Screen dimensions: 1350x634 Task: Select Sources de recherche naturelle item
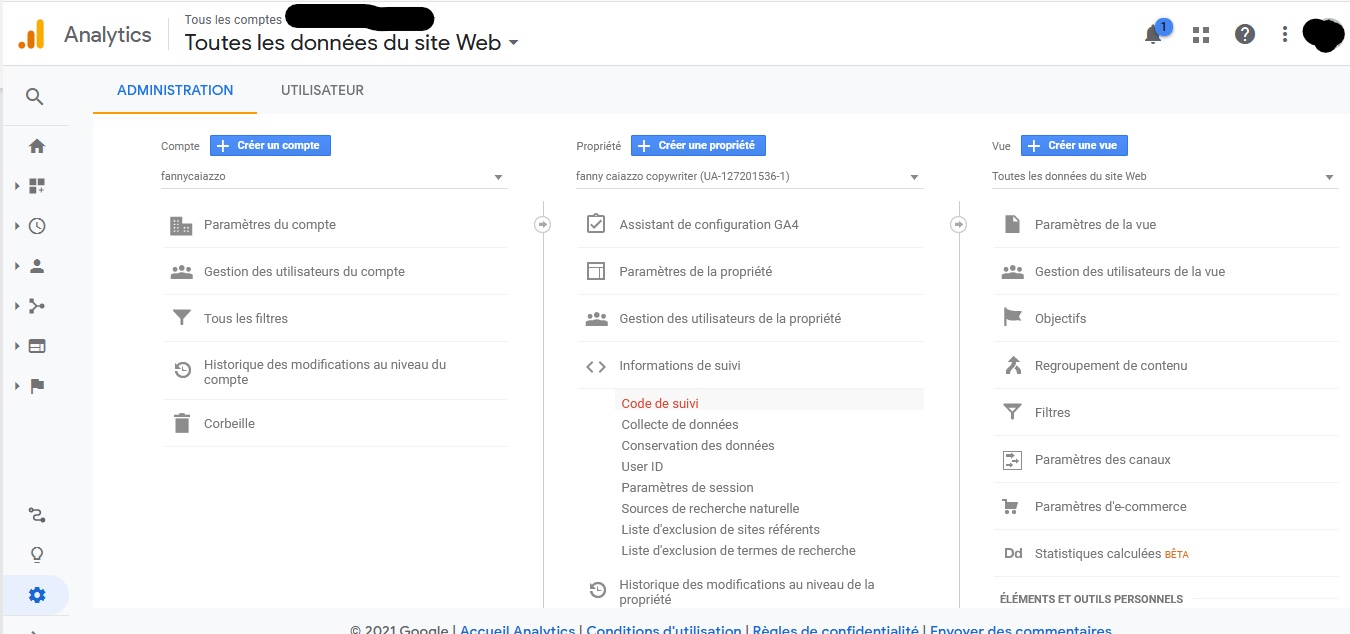[x=710, y=509]
